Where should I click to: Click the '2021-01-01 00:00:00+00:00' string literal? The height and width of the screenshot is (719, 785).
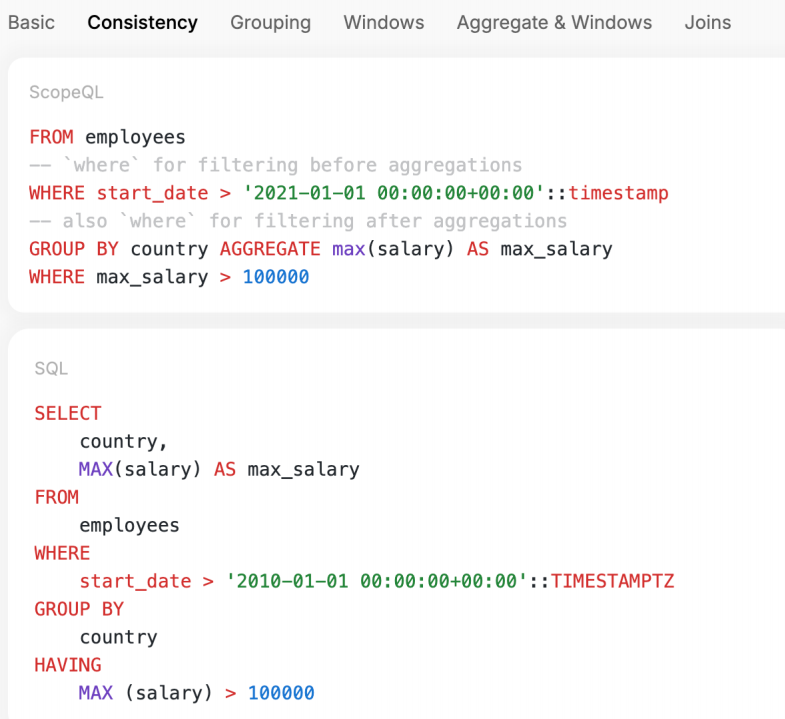coord(394,193)
